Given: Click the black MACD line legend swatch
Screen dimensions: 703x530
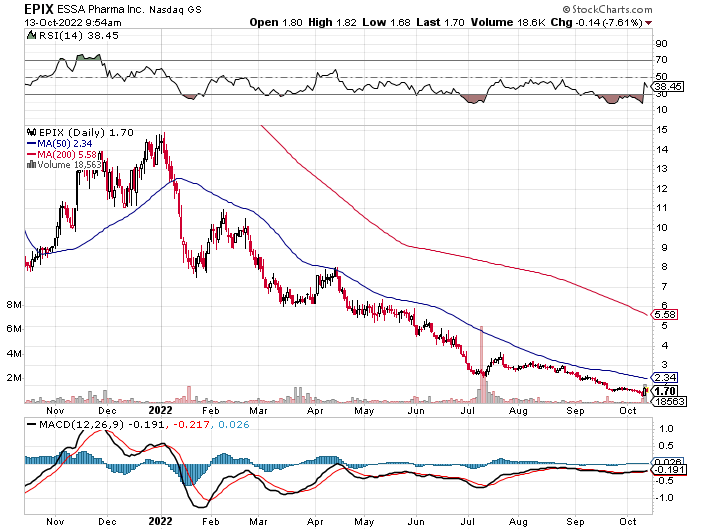Looking at the screenshot, I should 31,424.
